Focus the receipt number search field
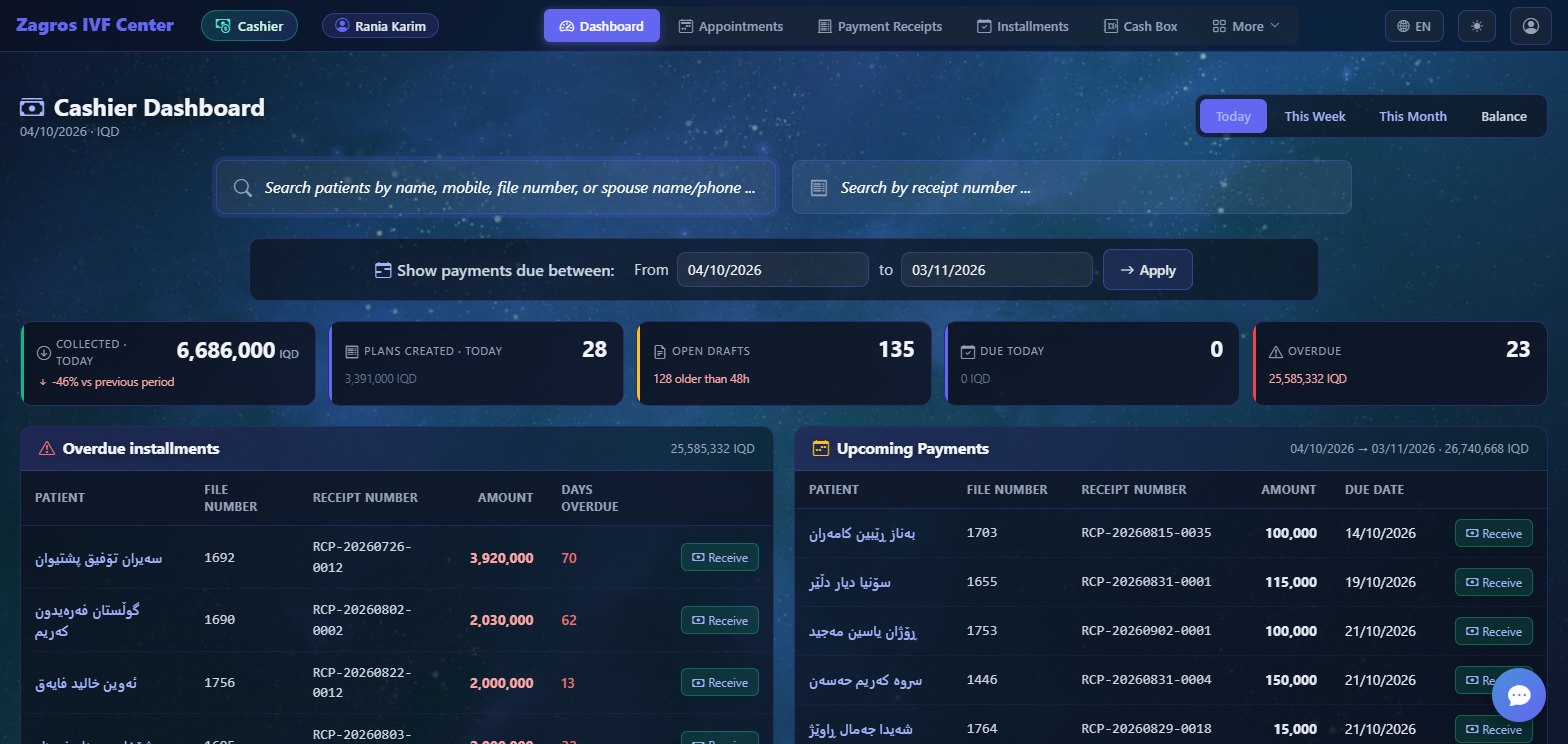The width and height of the screenshot is (1568, 744). tap(1072, 187)
